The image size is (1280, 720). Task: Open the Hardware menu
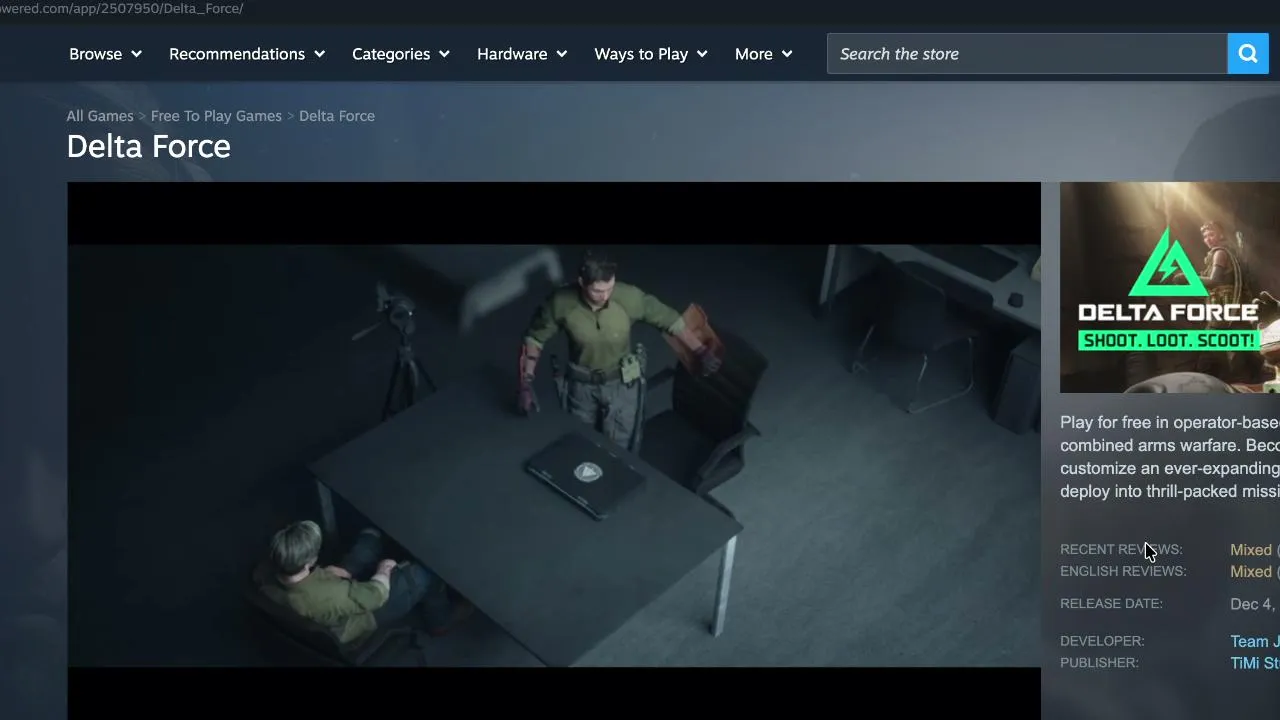[522, 54]
